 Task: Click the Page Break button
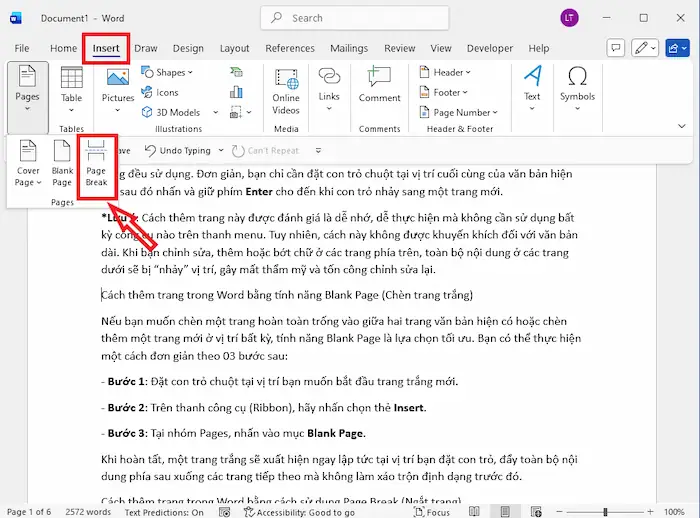(96, 165)
